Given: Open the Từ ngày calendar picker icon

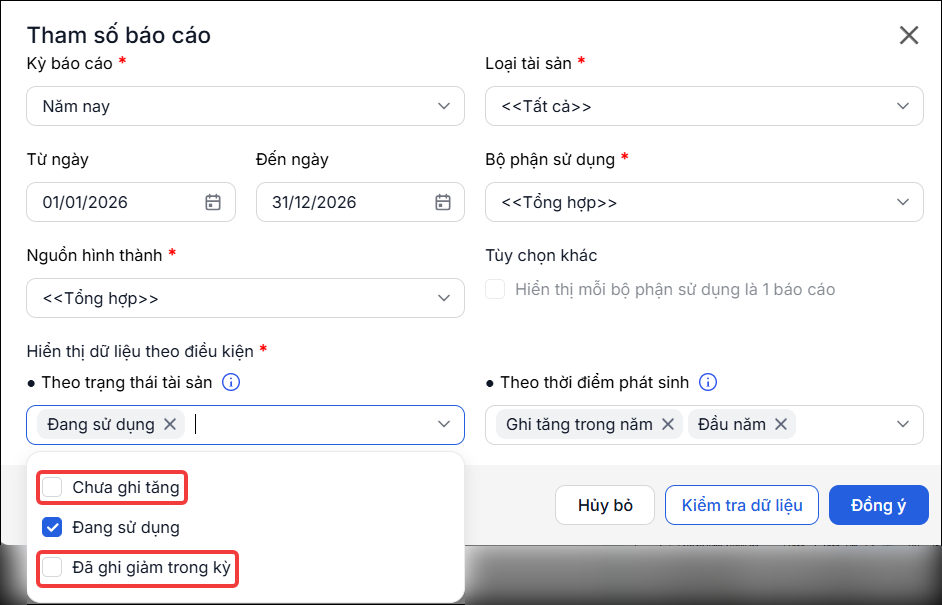Looking at the screenshot, I should click(213, 202).
